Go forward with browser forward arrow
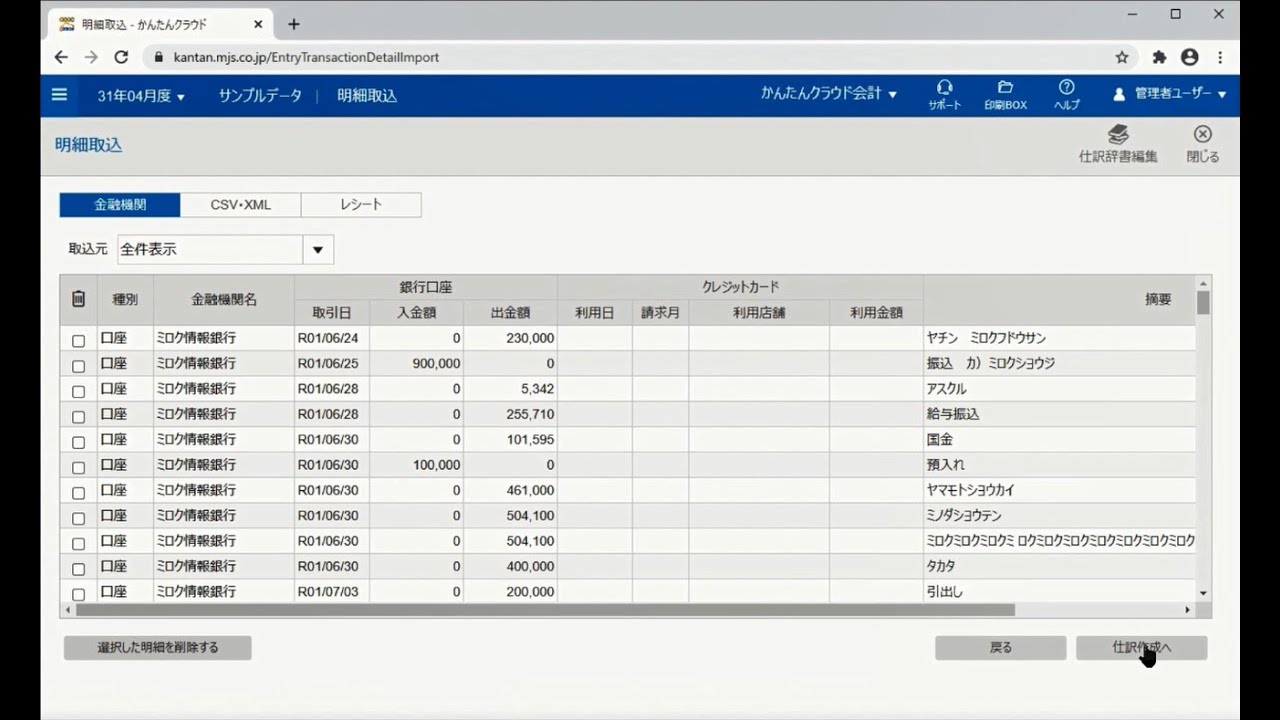 click(91, 57)
